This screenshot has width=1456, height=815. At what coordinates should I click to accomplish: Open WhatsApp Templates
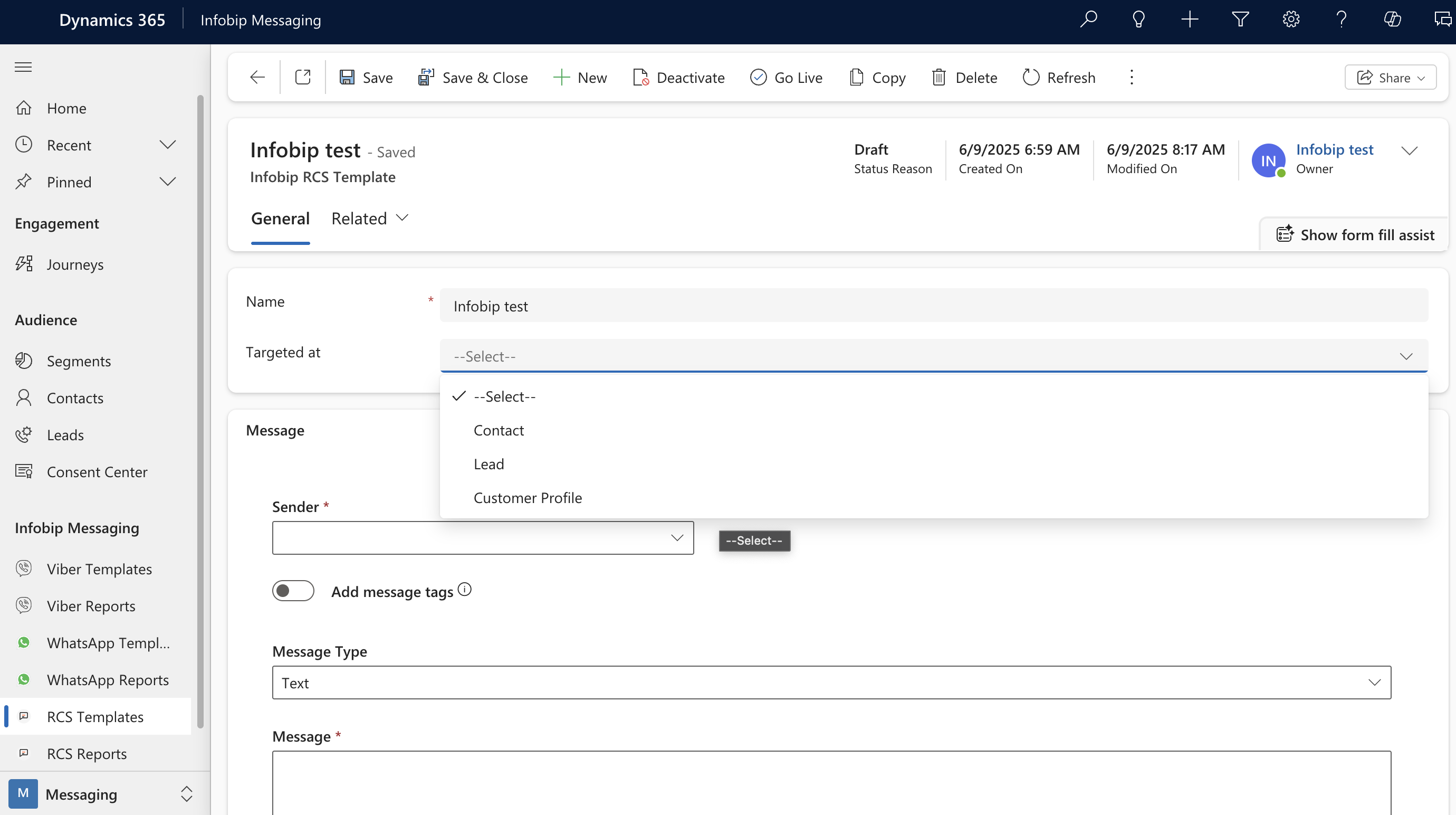point(96,642)
